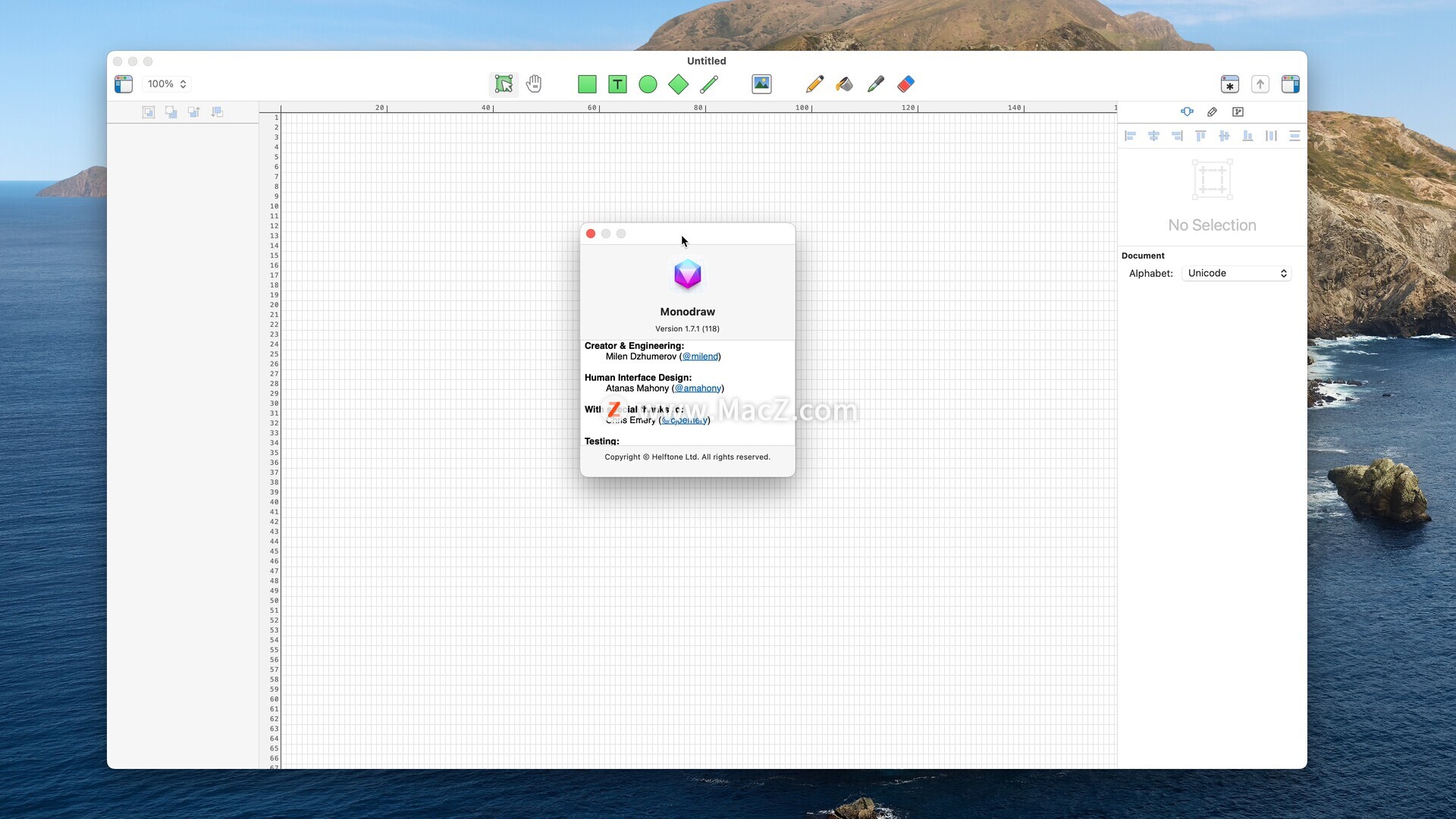Click 'Human Interface Design:' heading

tap(638, 378)
